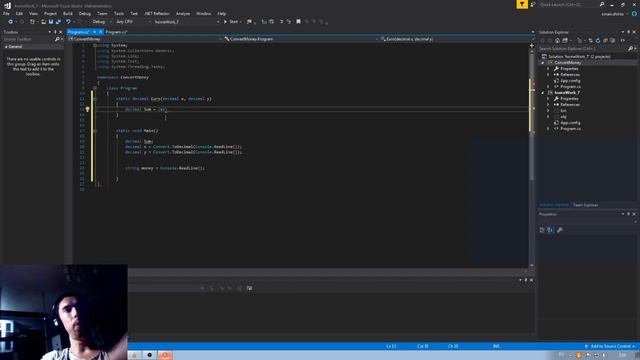
Task: Click the Toolbox search magnifier icon
Action: click(57, 39)
